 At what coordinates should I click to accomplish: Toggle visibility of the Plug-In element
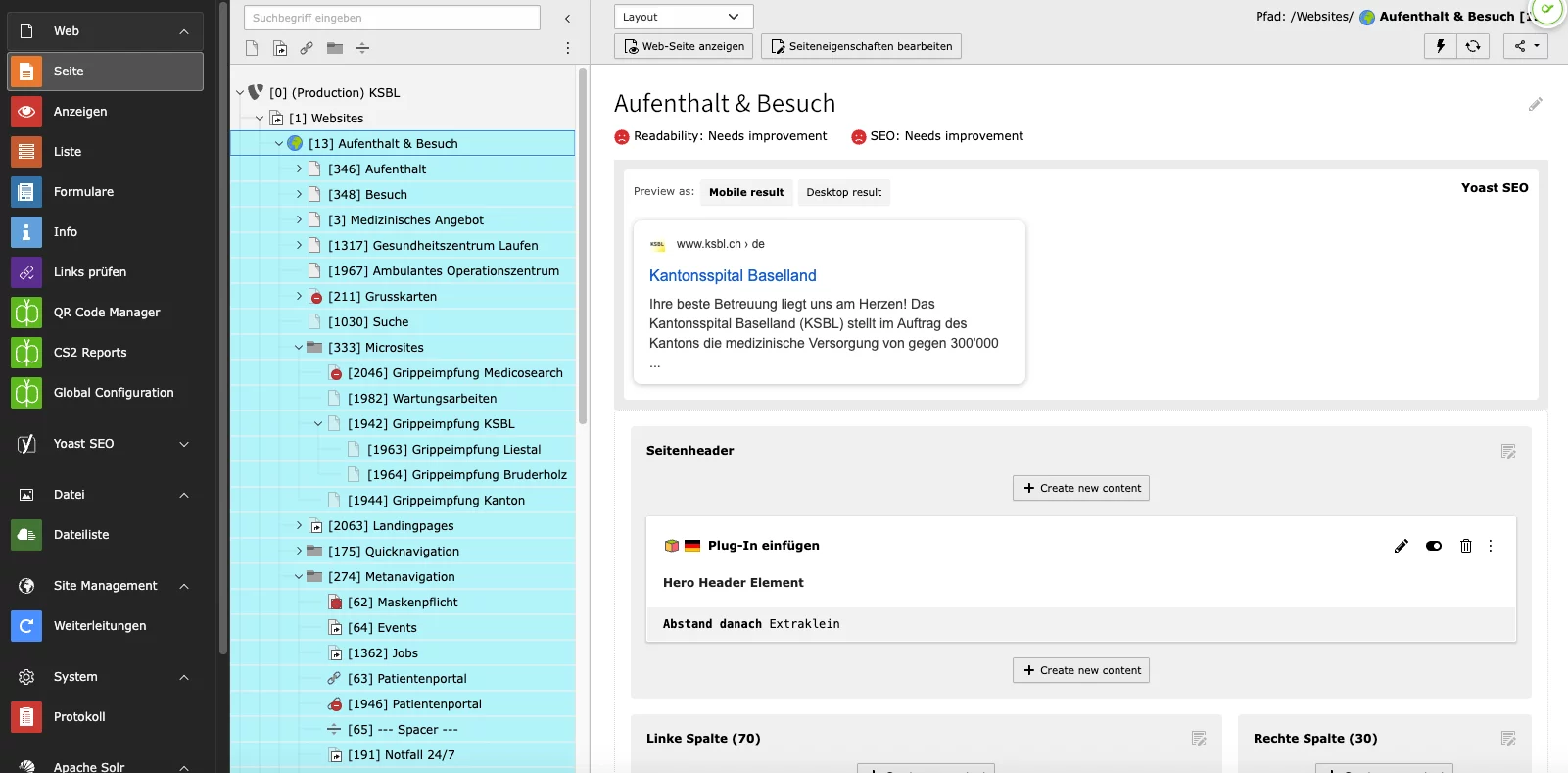(x=1434, y=546)
